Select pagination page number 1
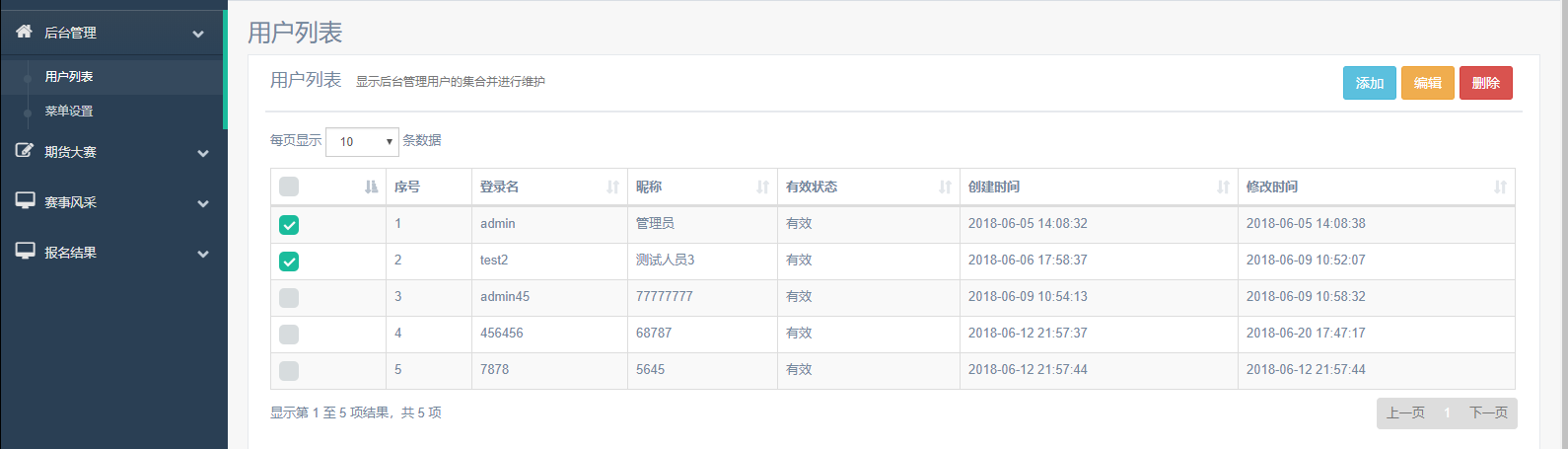This screenshot has height=449, width=1568. point(1447,412)
